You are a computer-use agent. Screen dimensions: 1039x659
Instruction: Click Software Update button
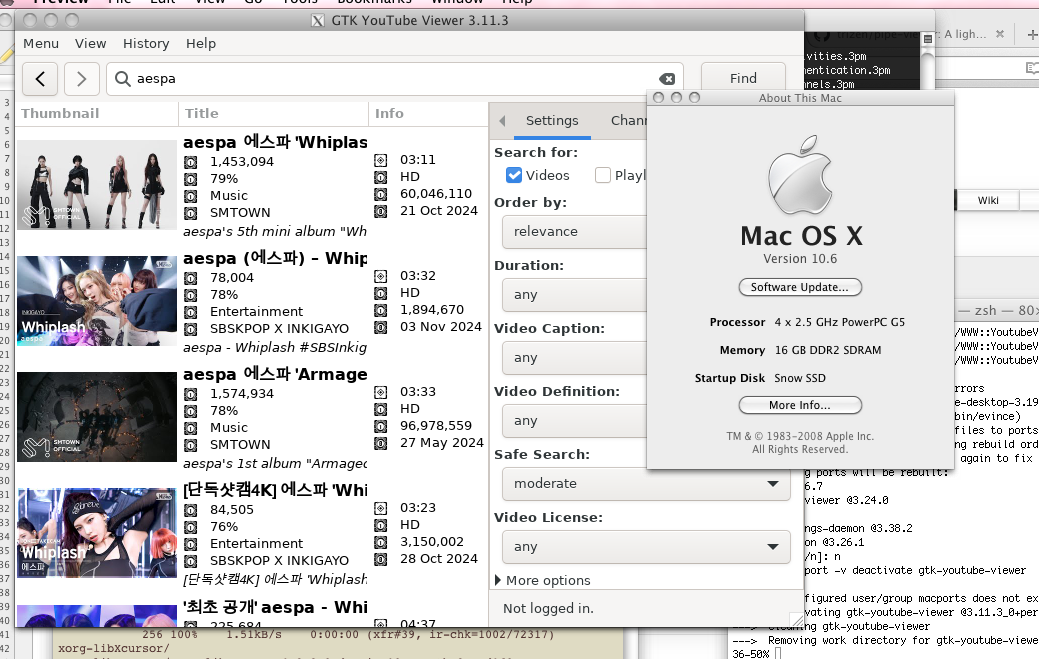800,287
